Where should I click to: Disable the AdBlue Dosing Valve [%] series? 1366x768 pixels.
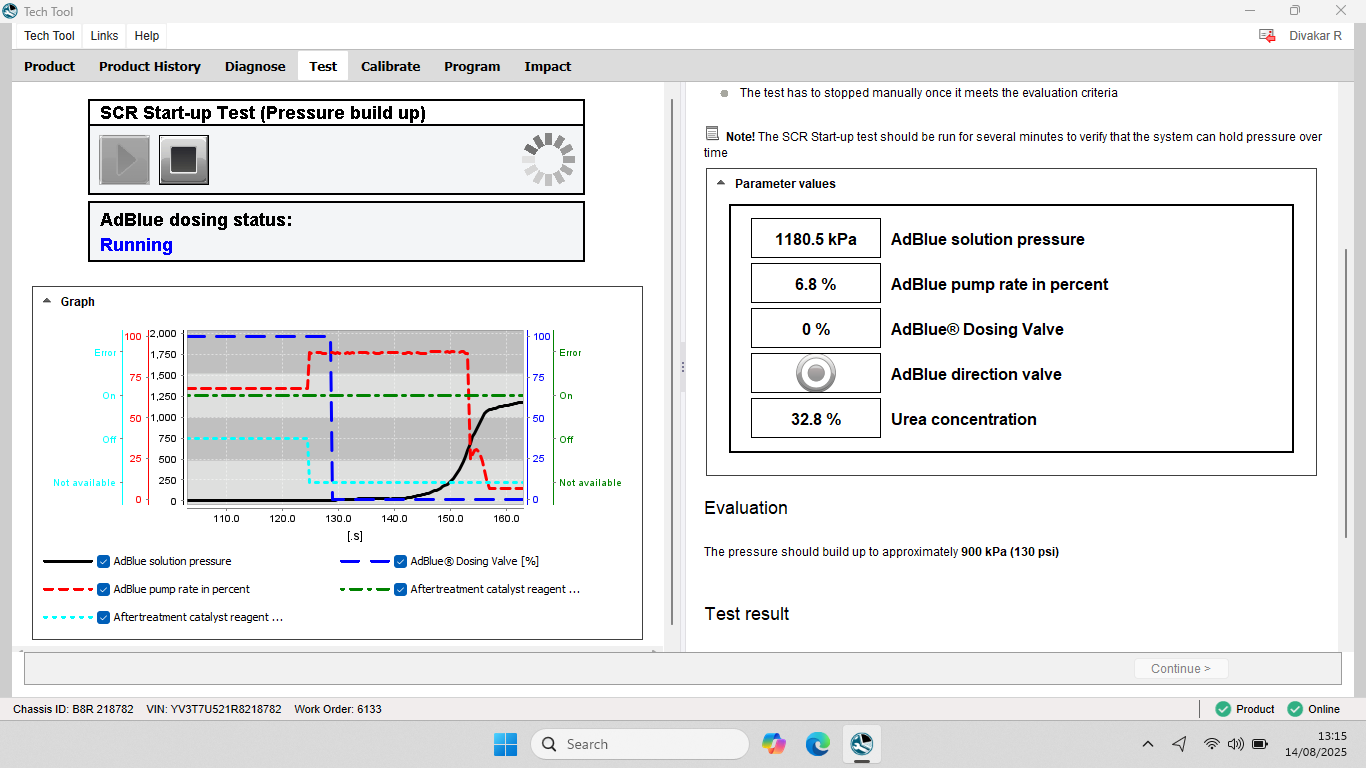(400, 561)
